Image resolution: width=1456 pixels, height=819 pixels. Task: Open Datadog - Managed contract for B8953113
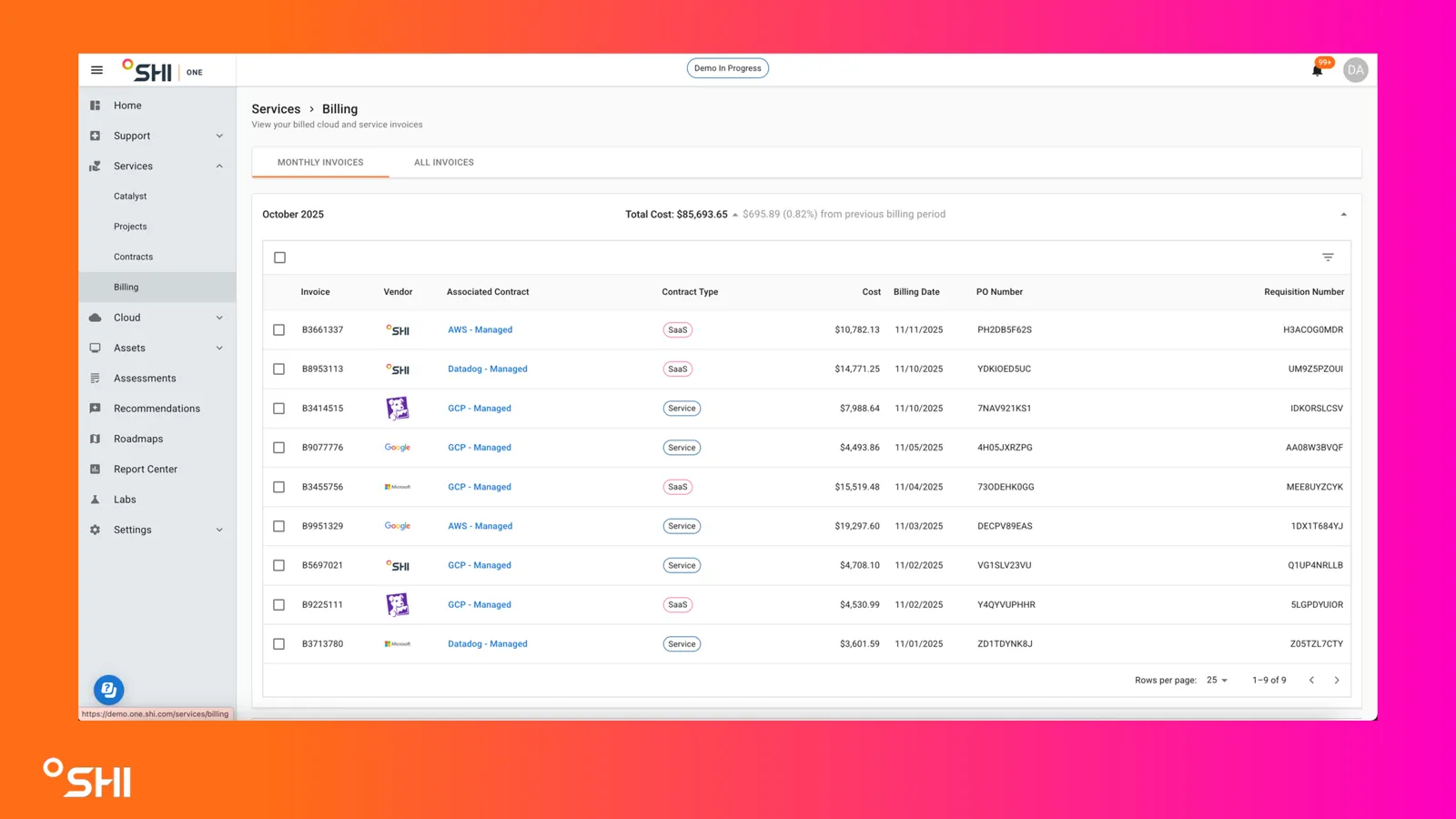point(487,369)
